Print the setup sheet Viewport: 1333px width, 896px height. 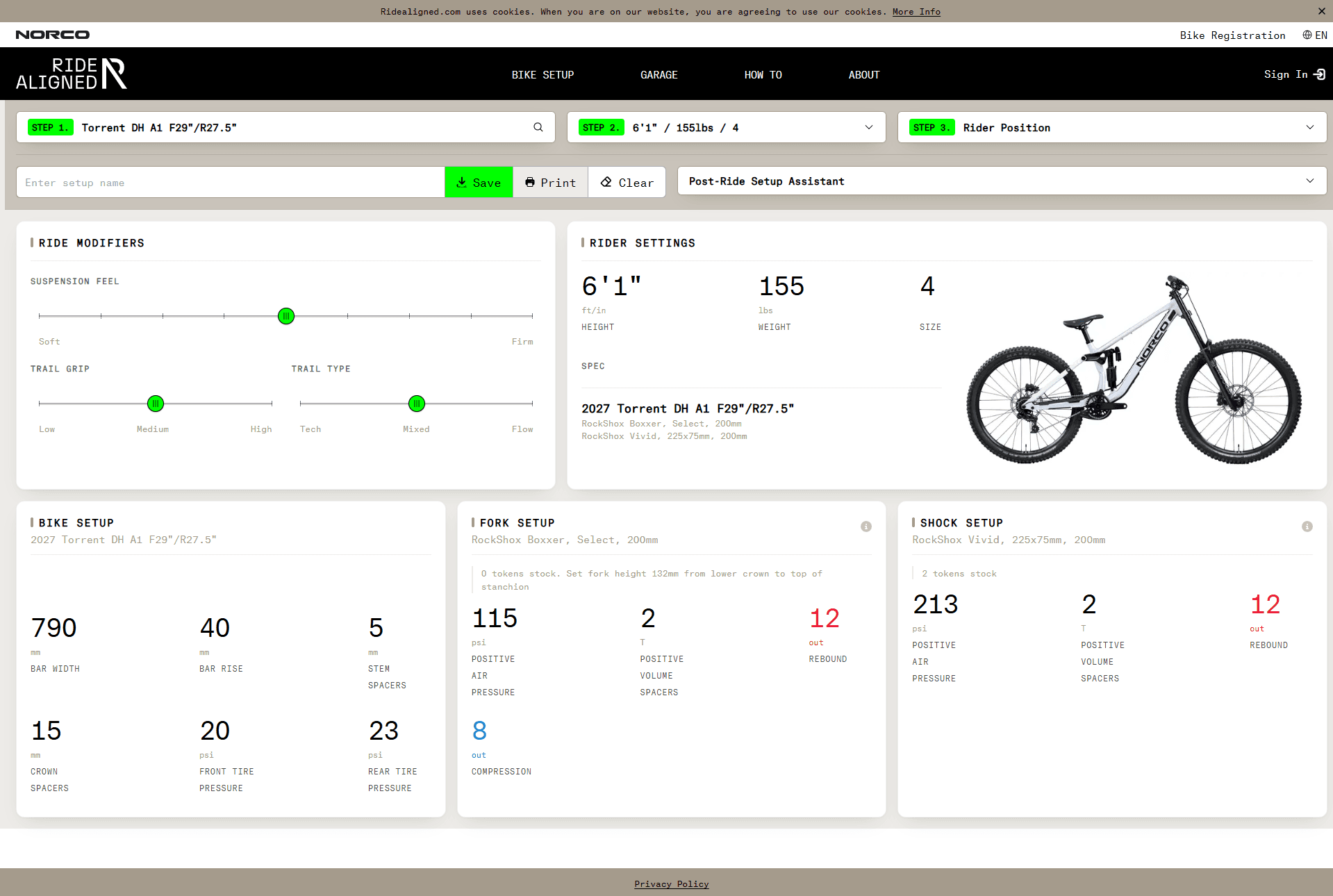coord(550,183)
